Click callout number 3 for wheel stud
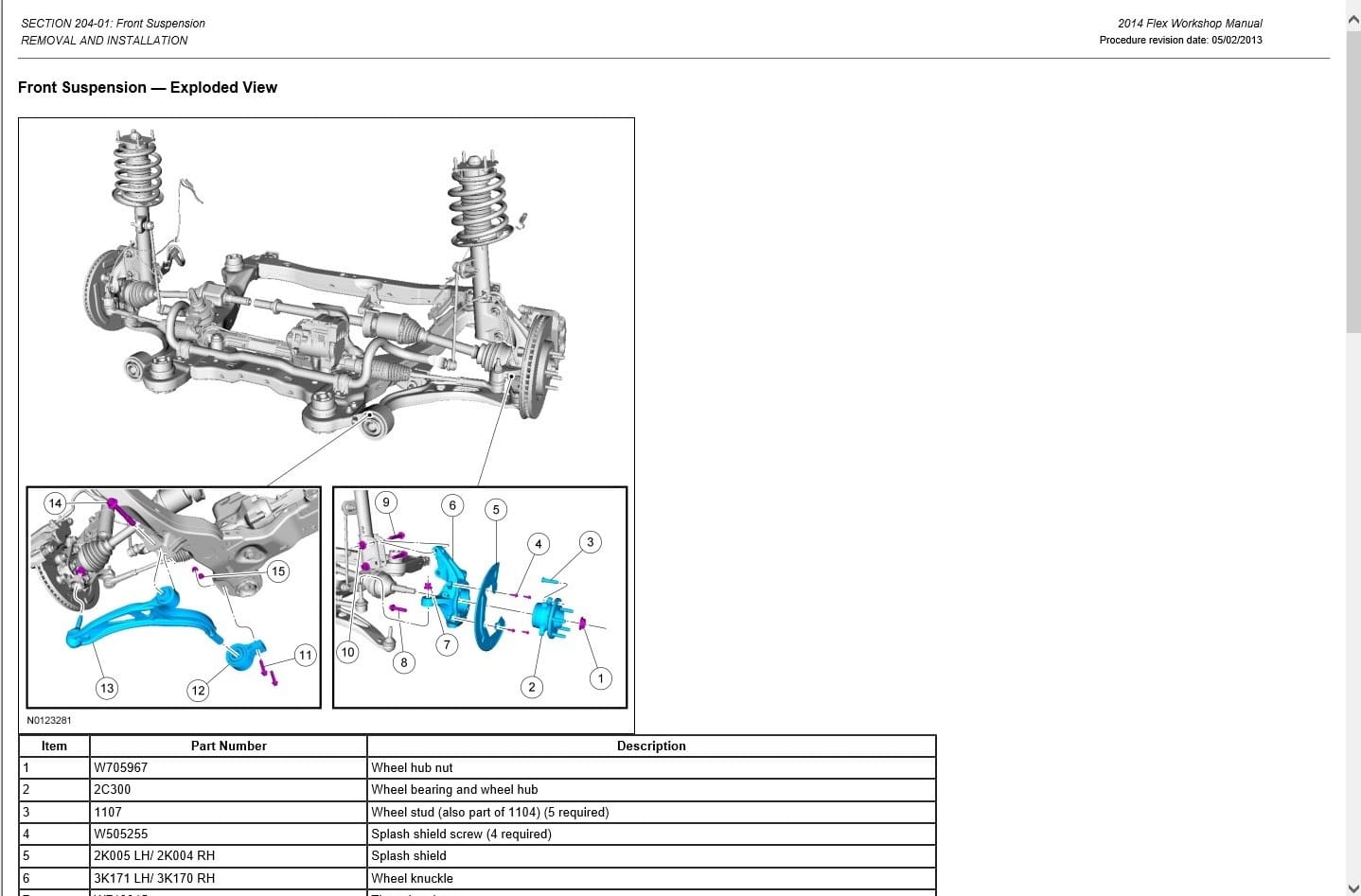Image resolution: width=1361 pixels, height=896 pixels. tap(591, 542)
